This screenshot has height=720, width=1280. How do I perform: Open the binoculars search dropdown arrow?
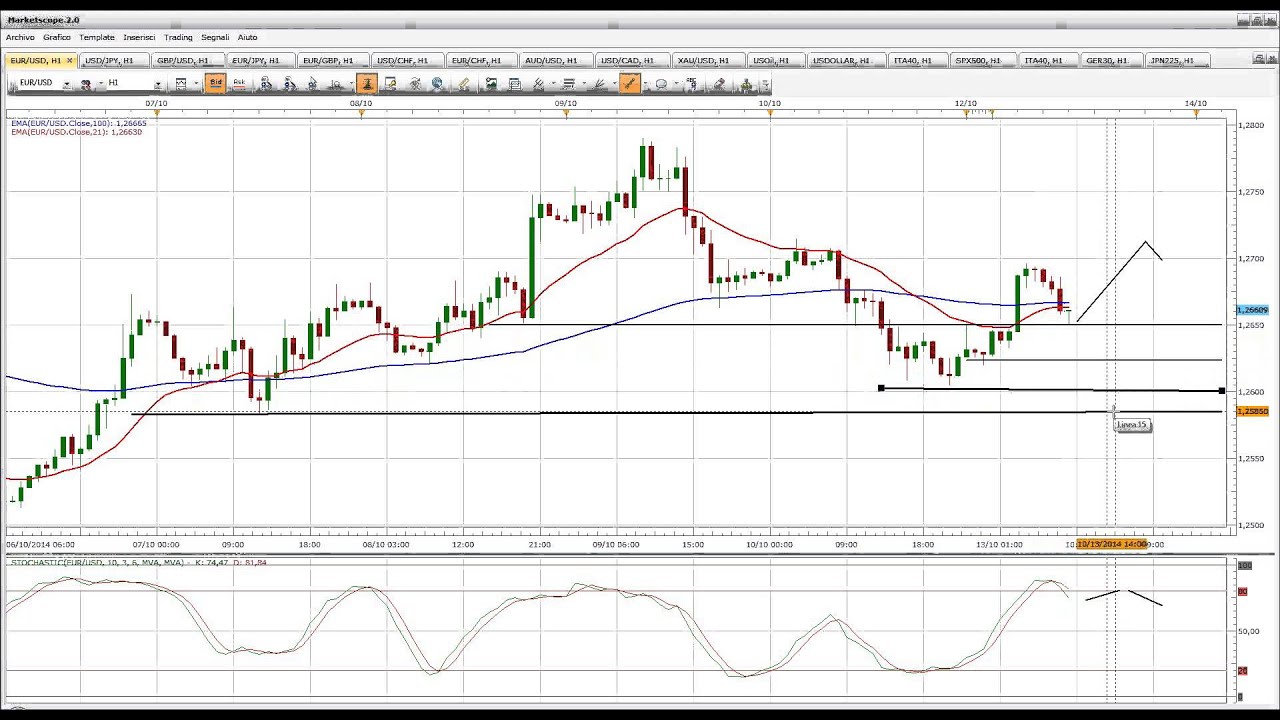coord(101,84)
